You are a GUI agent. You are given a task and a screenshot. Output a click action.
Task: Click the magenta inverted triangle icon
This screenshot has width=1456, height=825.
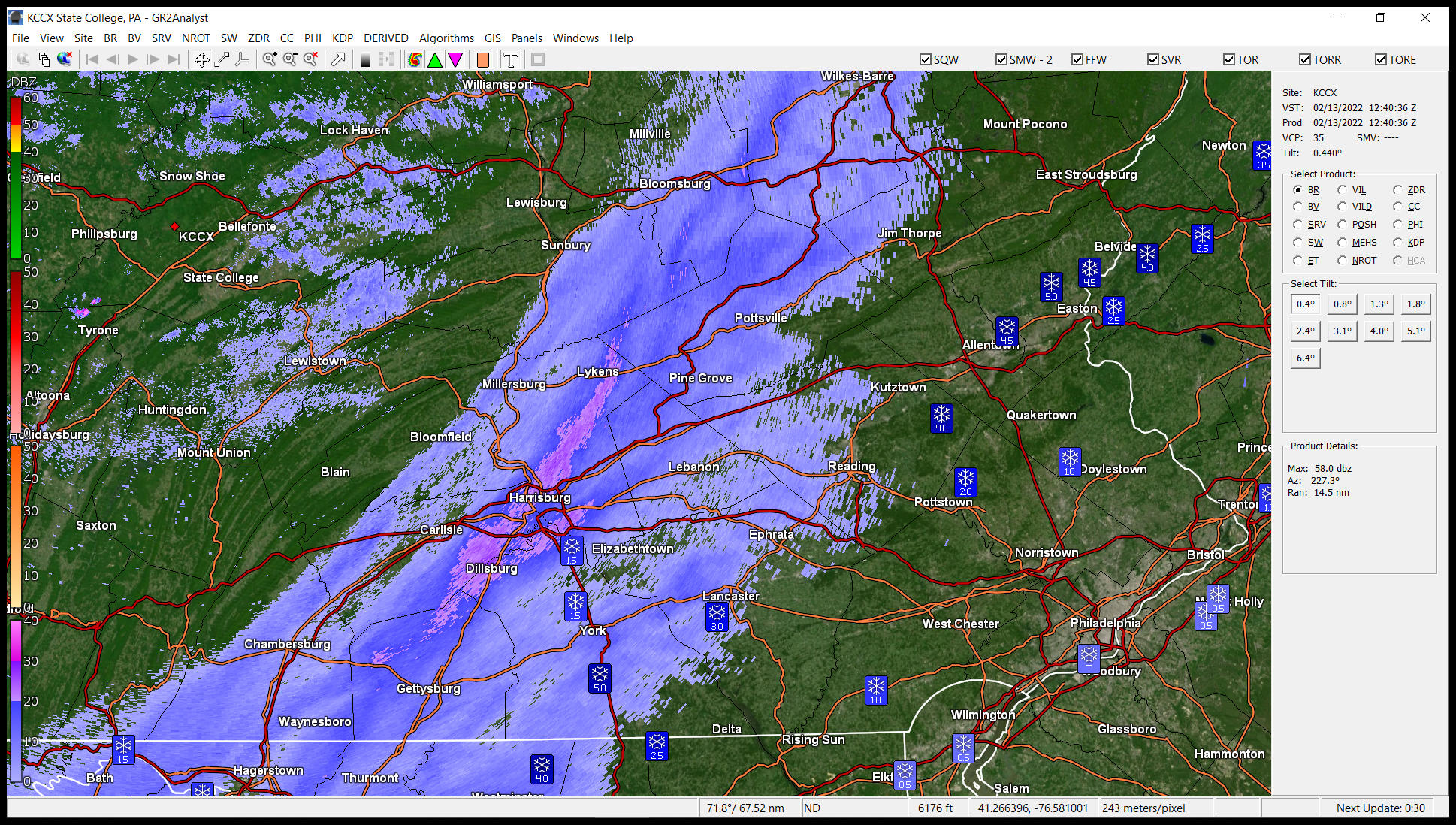click(455, 59)
